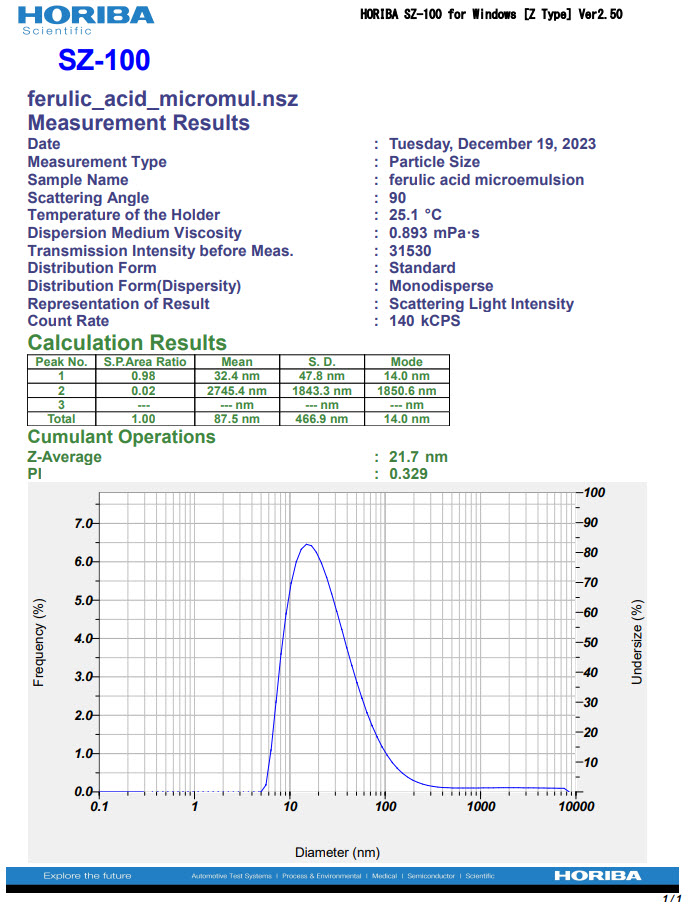689x912 pixels.
Task: Select the Semiconductor footer text
Action: click(431, 876)
